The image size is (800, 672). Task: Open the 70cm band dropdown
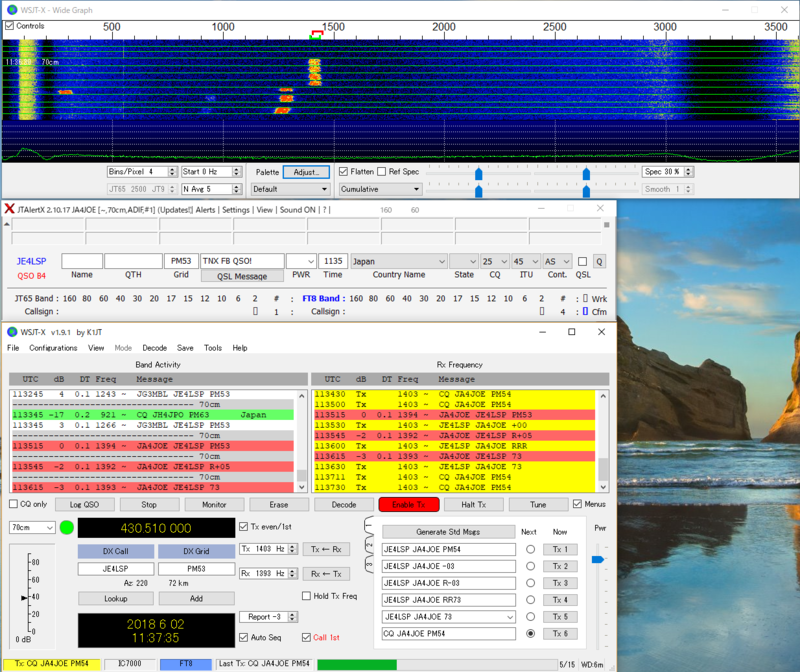click(31, 527)
